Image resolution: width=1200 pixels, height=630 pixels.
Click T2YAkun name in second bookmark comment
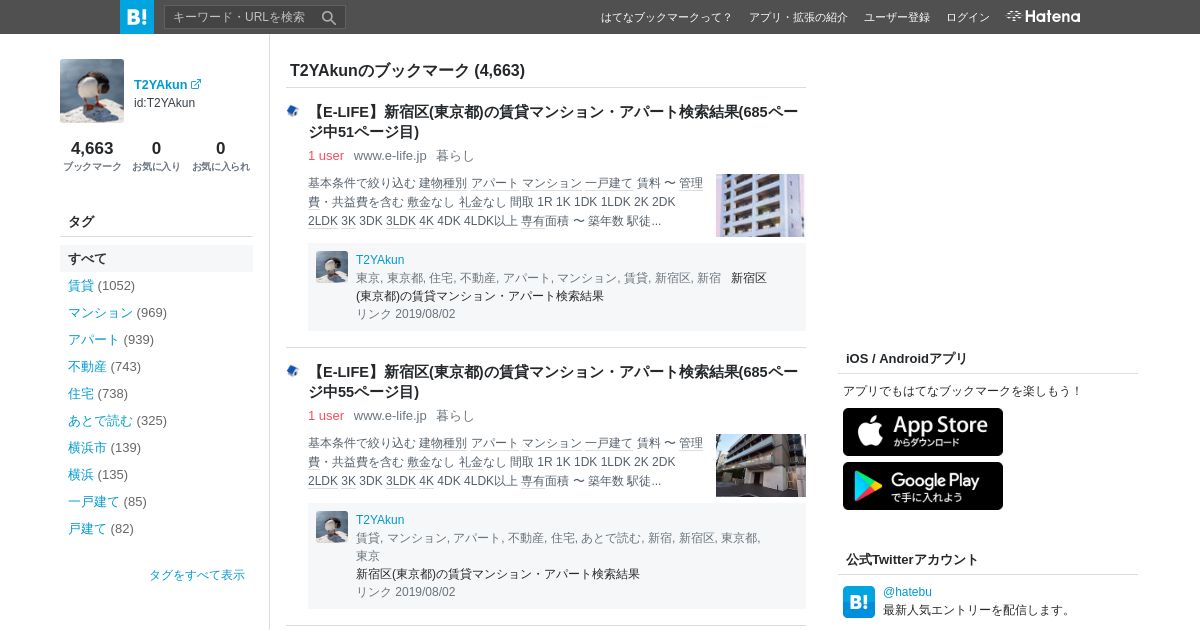click(380, 520)
